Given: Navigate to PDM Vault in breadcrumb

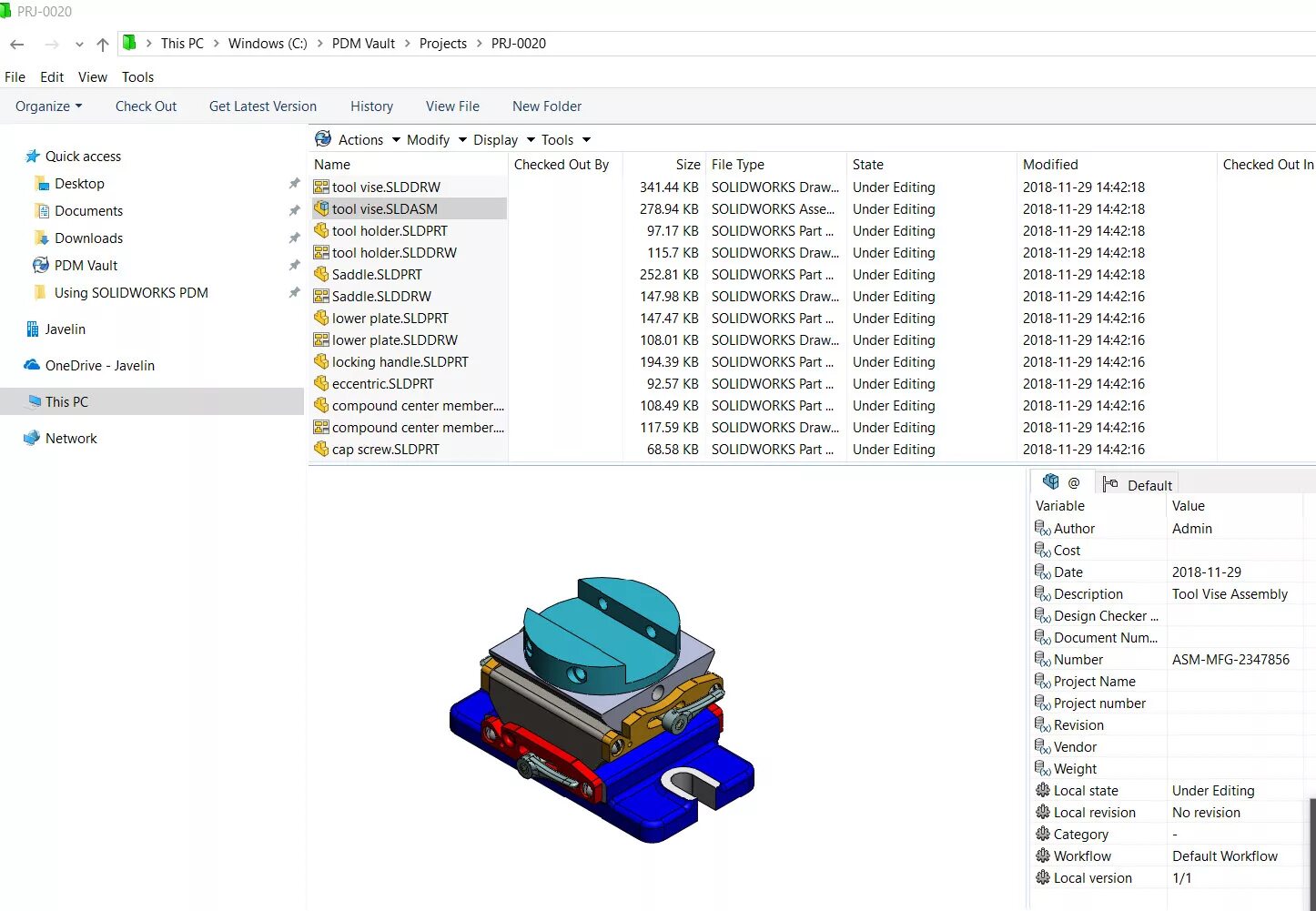Looking at the screenshot, I should pyautogui.click(x=363, y=43).
